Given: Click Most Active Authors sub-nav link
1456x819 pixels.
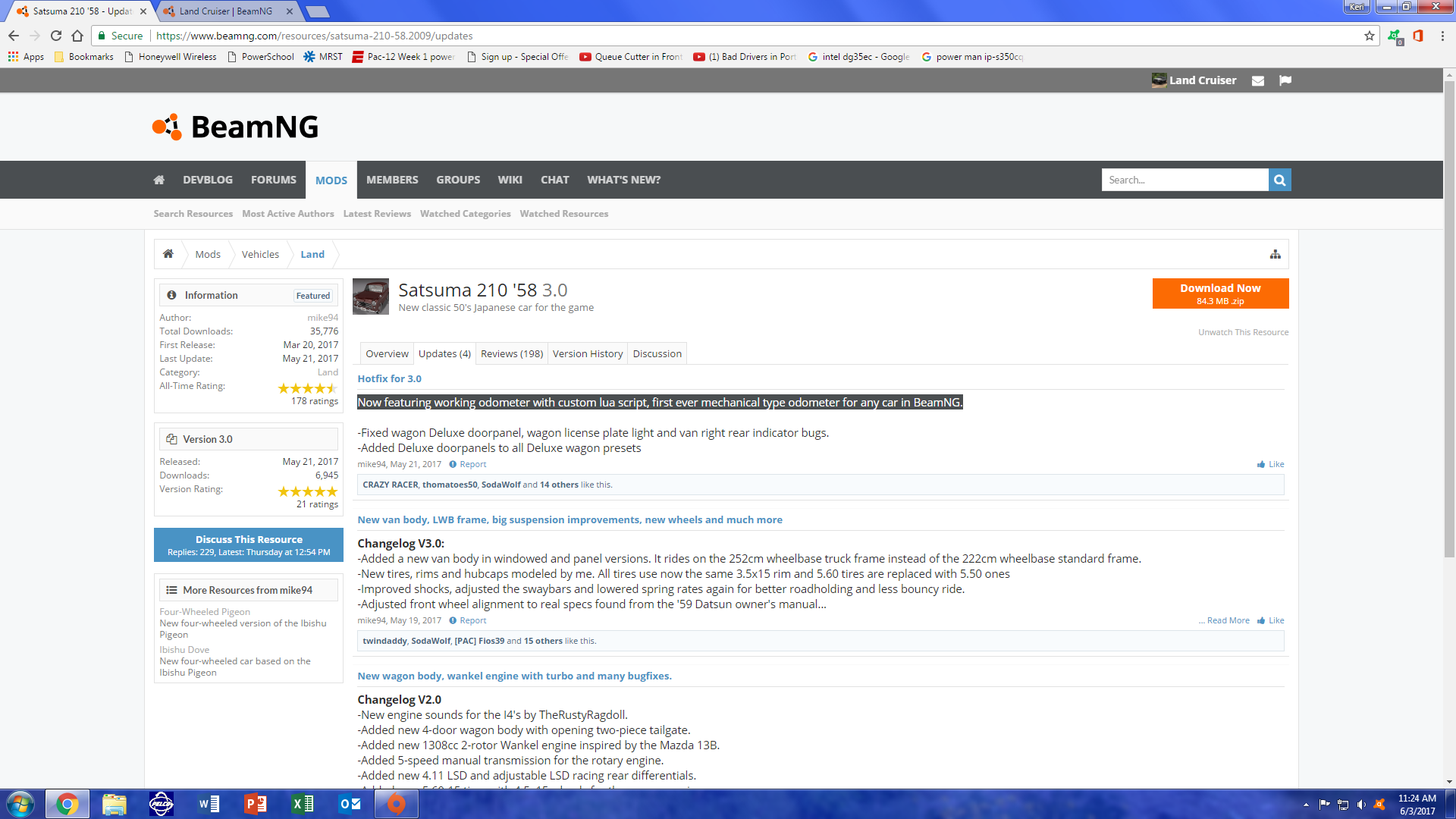Looking at the screenshot, I should pos(288,214).
